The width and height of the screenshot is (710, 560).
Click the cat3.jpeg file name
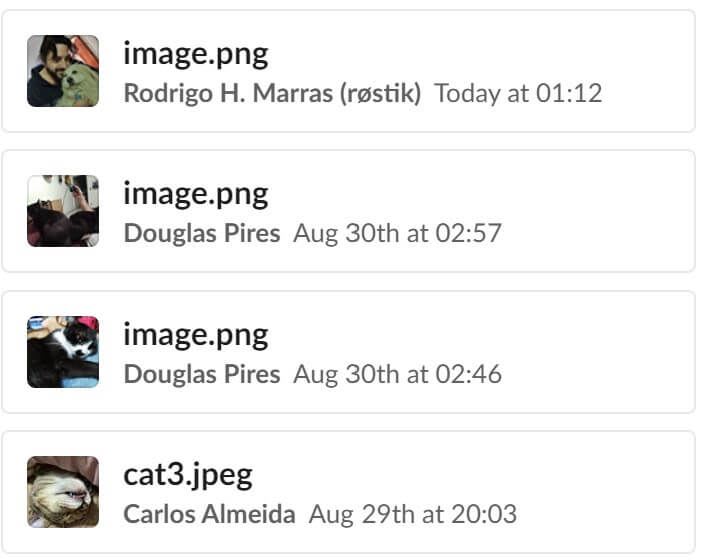188,476
